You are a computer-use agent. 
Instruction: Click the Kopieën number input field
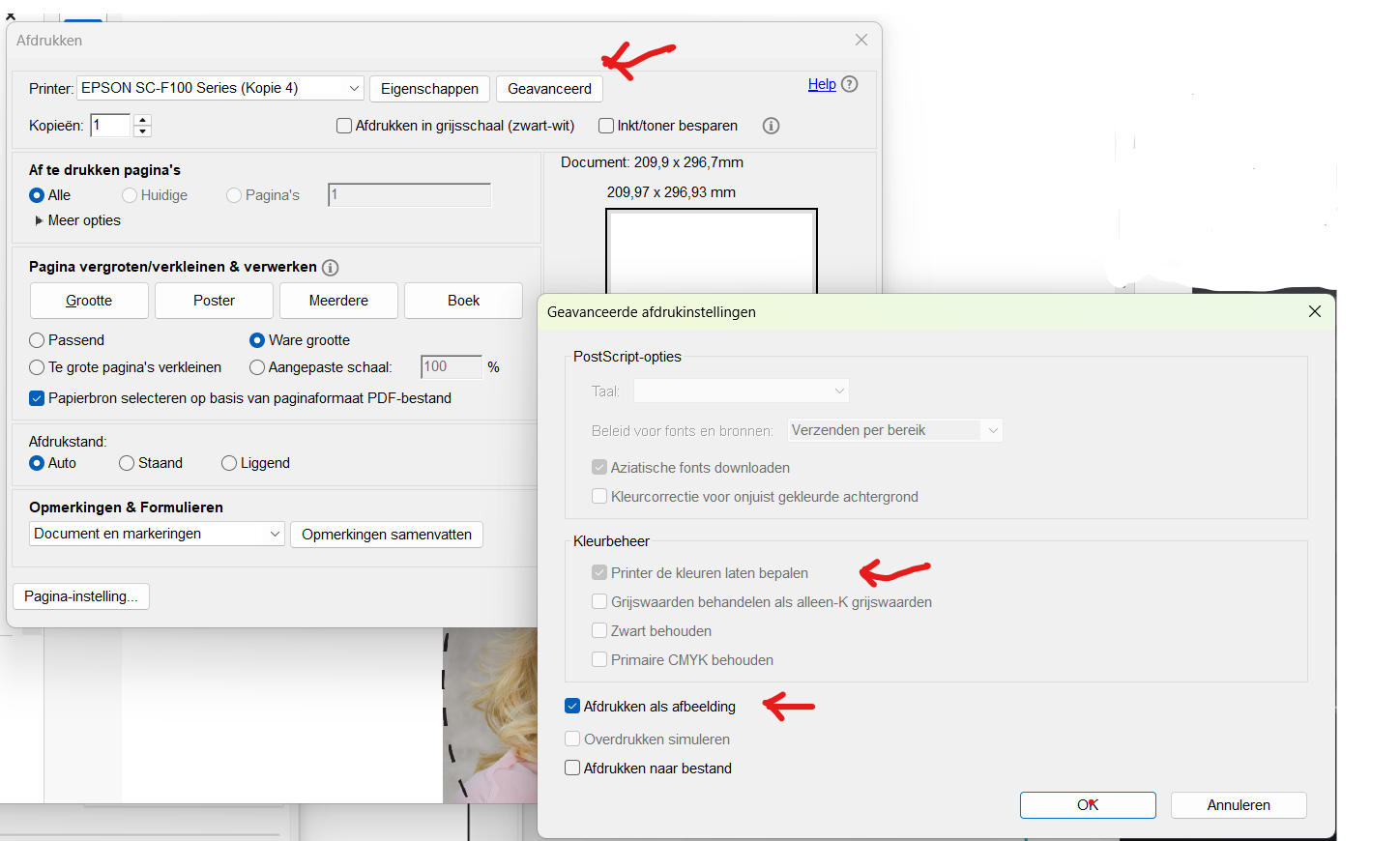[x=109, y=126]
